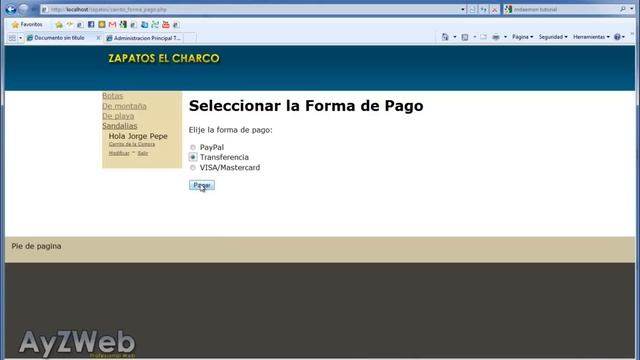Viewport: 640px width, 360px height.
Task: Switch to the Documento sin título tab
Action: [59, 38]
